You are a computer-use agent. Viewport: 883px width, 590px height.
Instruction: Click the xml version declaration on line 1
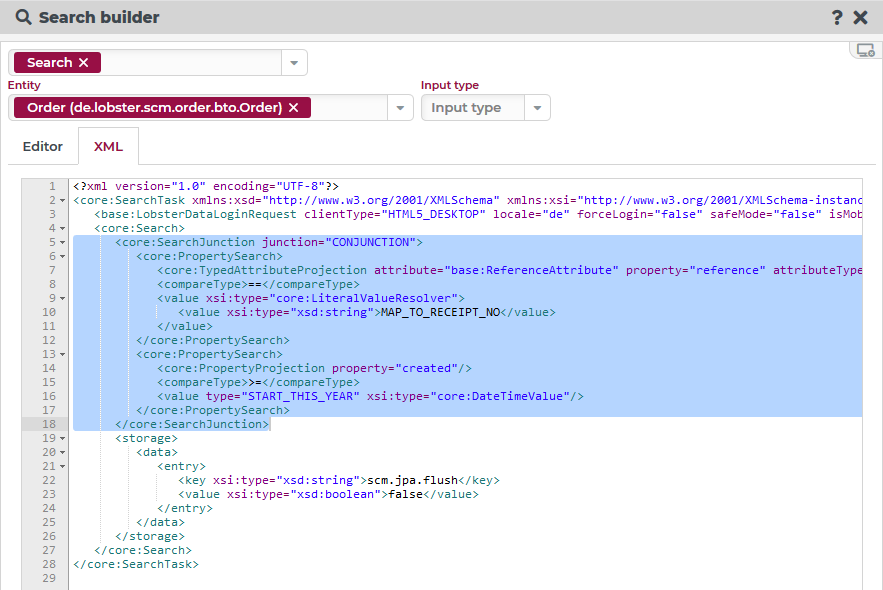click(x=206, y=186)
